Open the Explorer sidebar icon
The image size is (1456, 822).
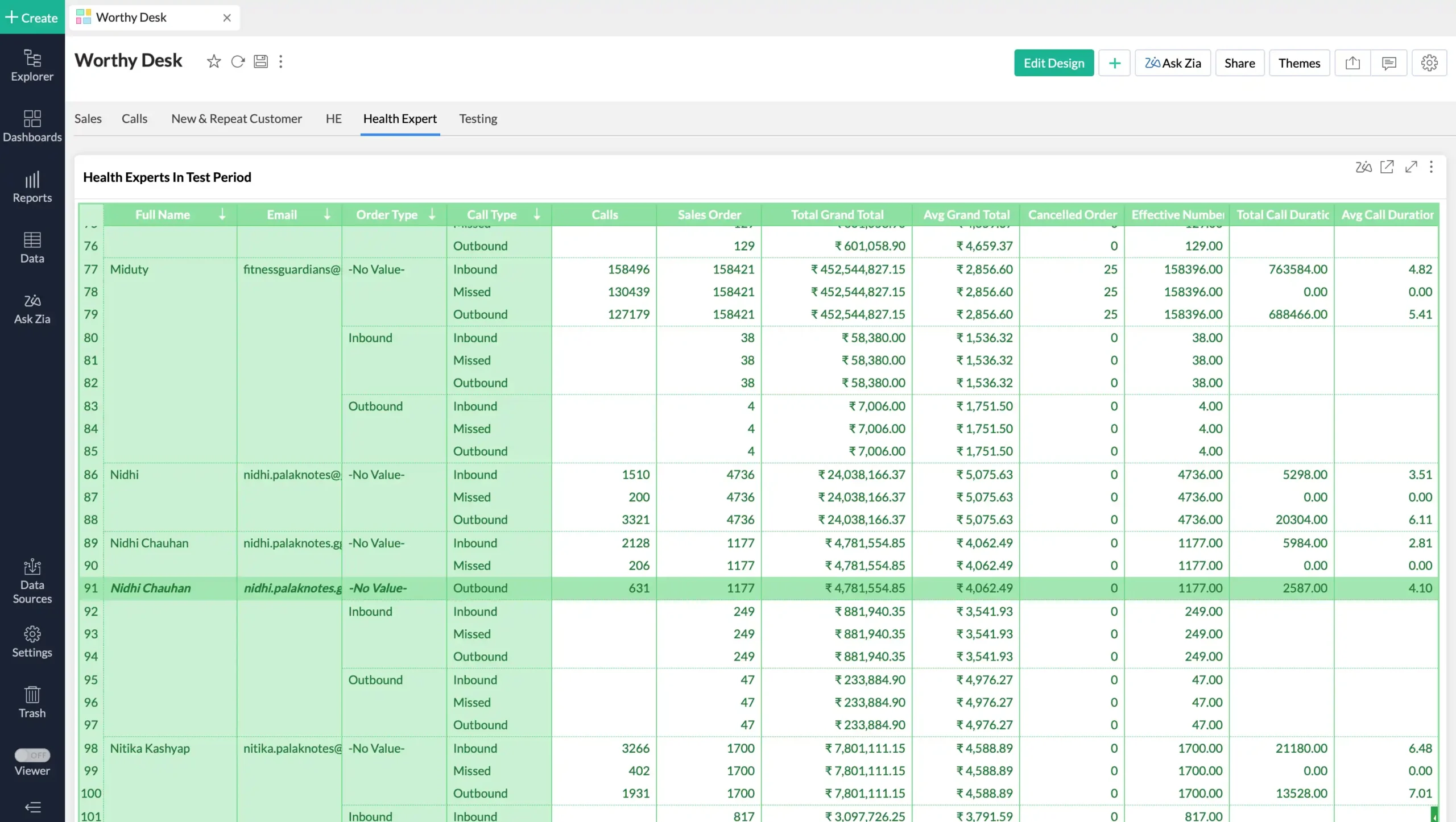point(32,65)
